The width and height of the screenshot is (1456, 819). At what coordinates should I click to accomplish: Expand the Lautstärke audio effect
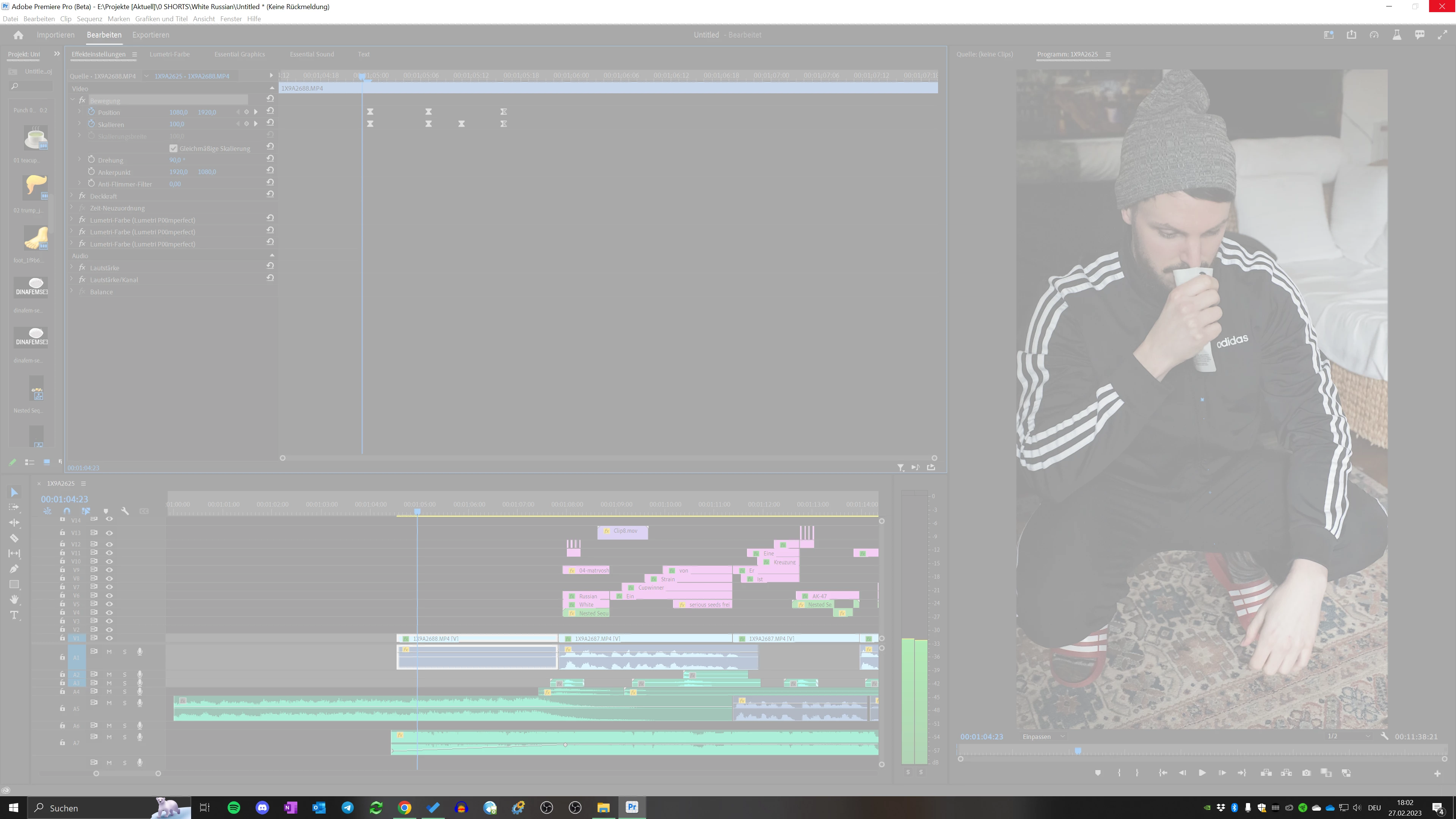72,267
